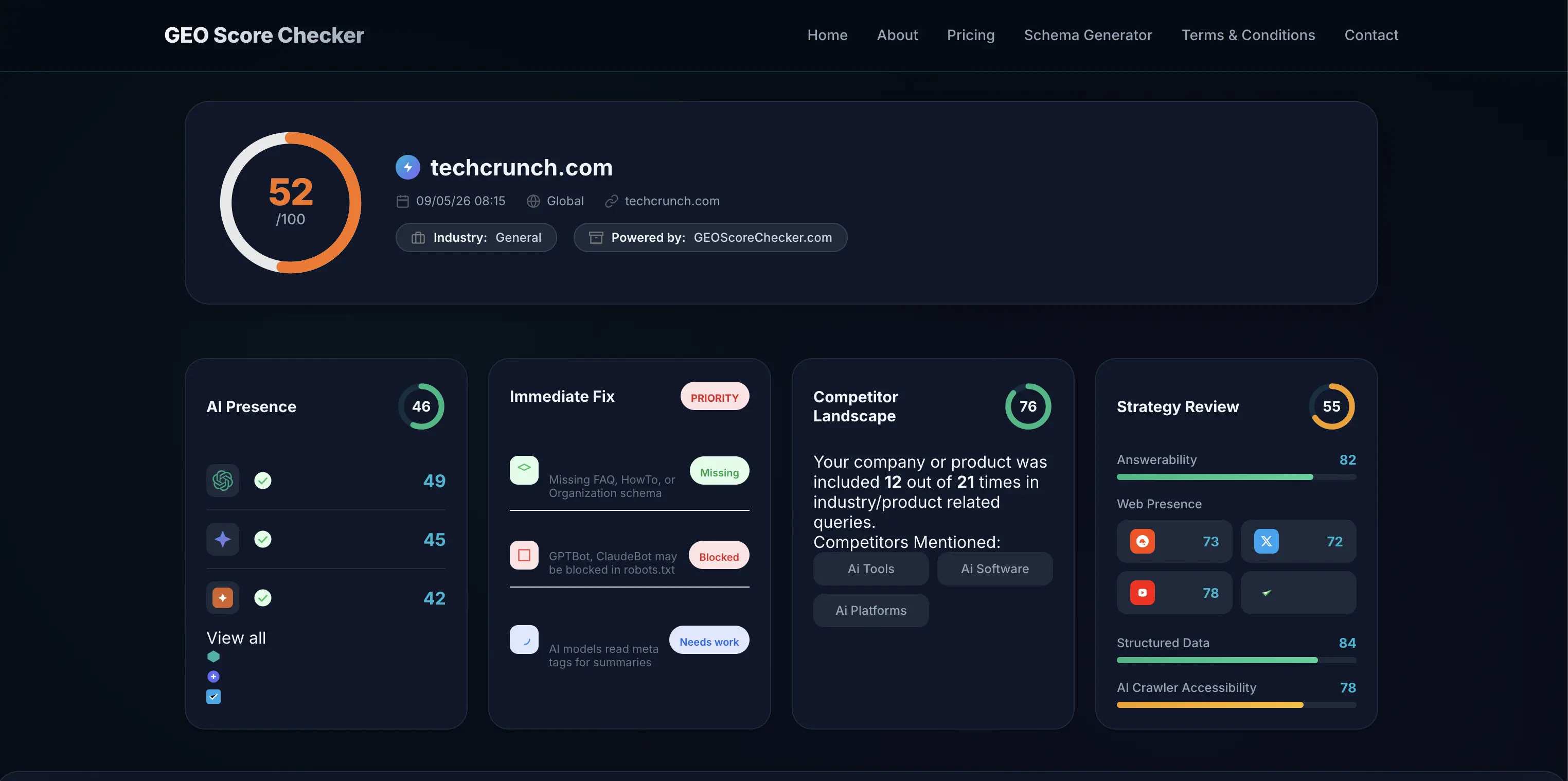
Task: Go to the Pricing page
Action: [x=971, y=35]
